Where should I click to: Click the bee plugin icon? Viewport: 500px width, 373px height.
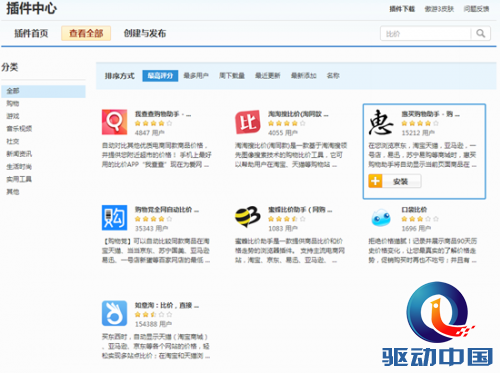coord(248,217)
